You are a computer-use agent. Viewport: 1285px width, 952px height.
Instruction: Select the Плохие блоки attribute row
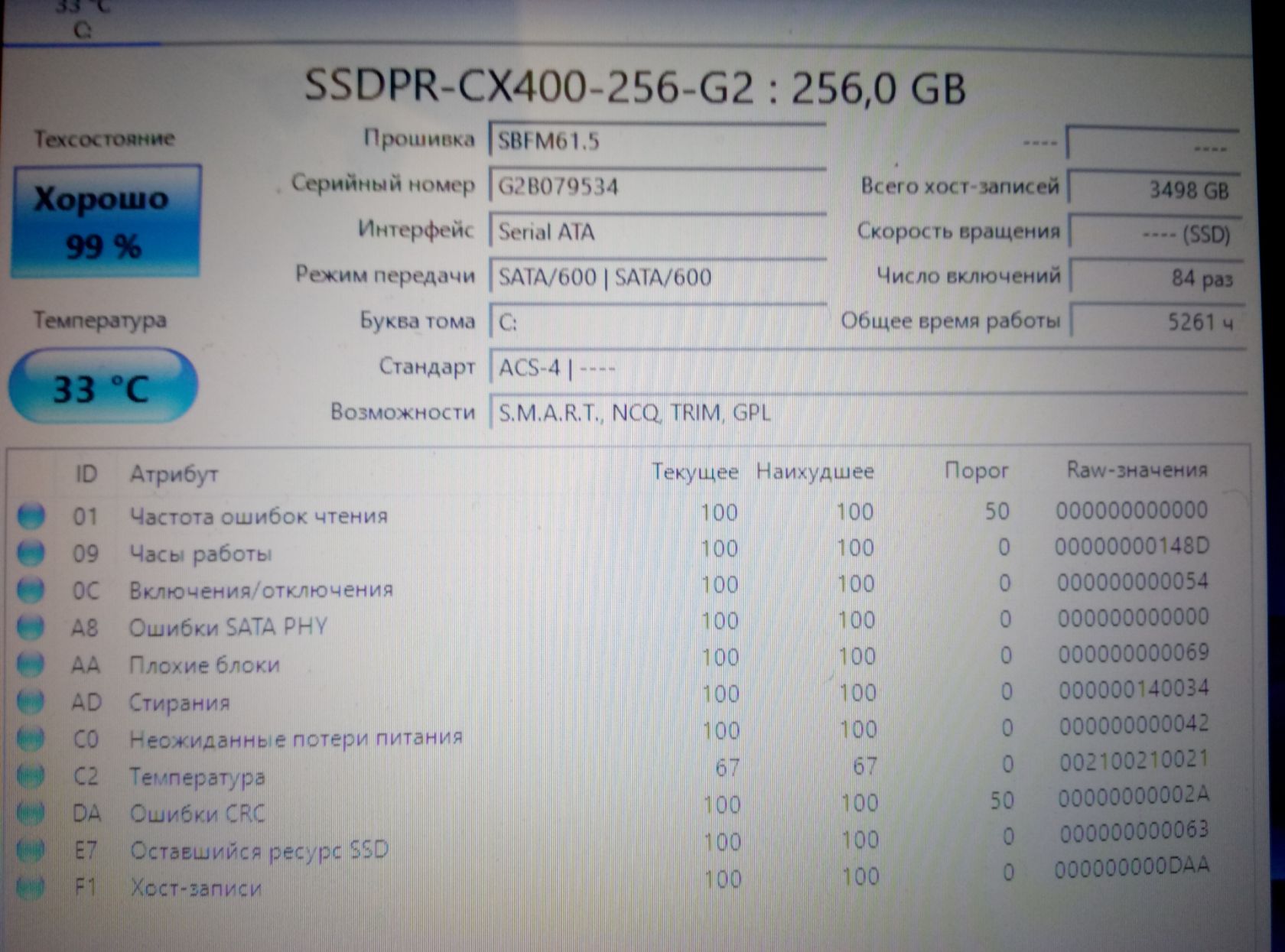click(x=613, y=660)
